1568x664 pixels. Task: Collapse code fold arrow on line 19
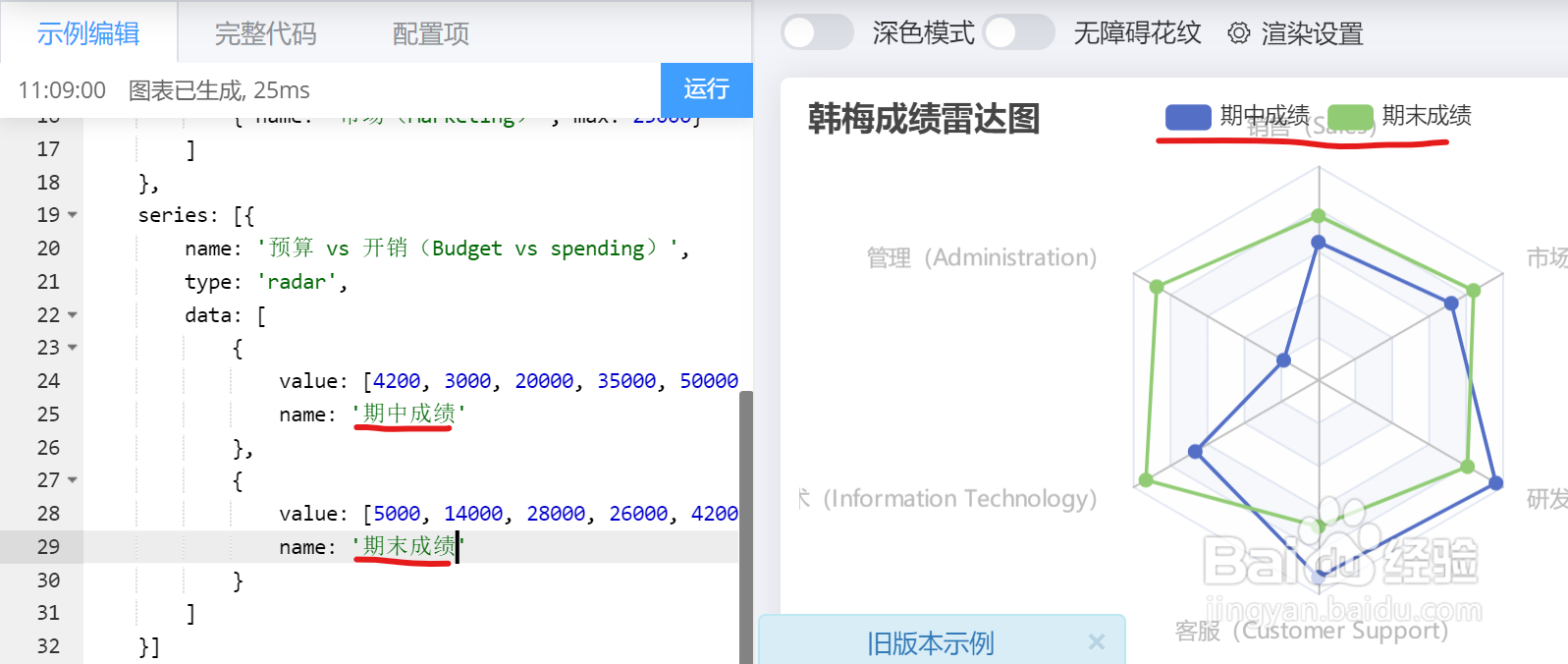click(x=73, y=214)
